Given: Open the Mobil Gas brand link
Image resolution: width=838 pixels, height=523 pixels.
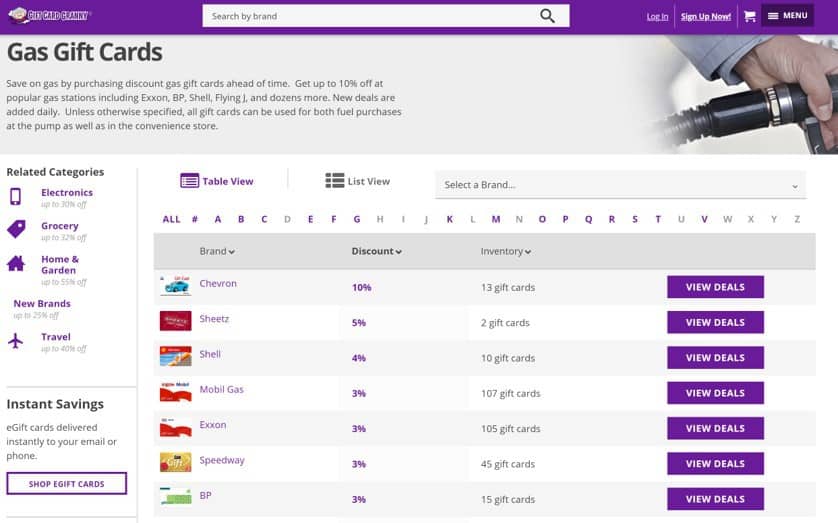Looking at the screenshot, I should pos(221,390).
